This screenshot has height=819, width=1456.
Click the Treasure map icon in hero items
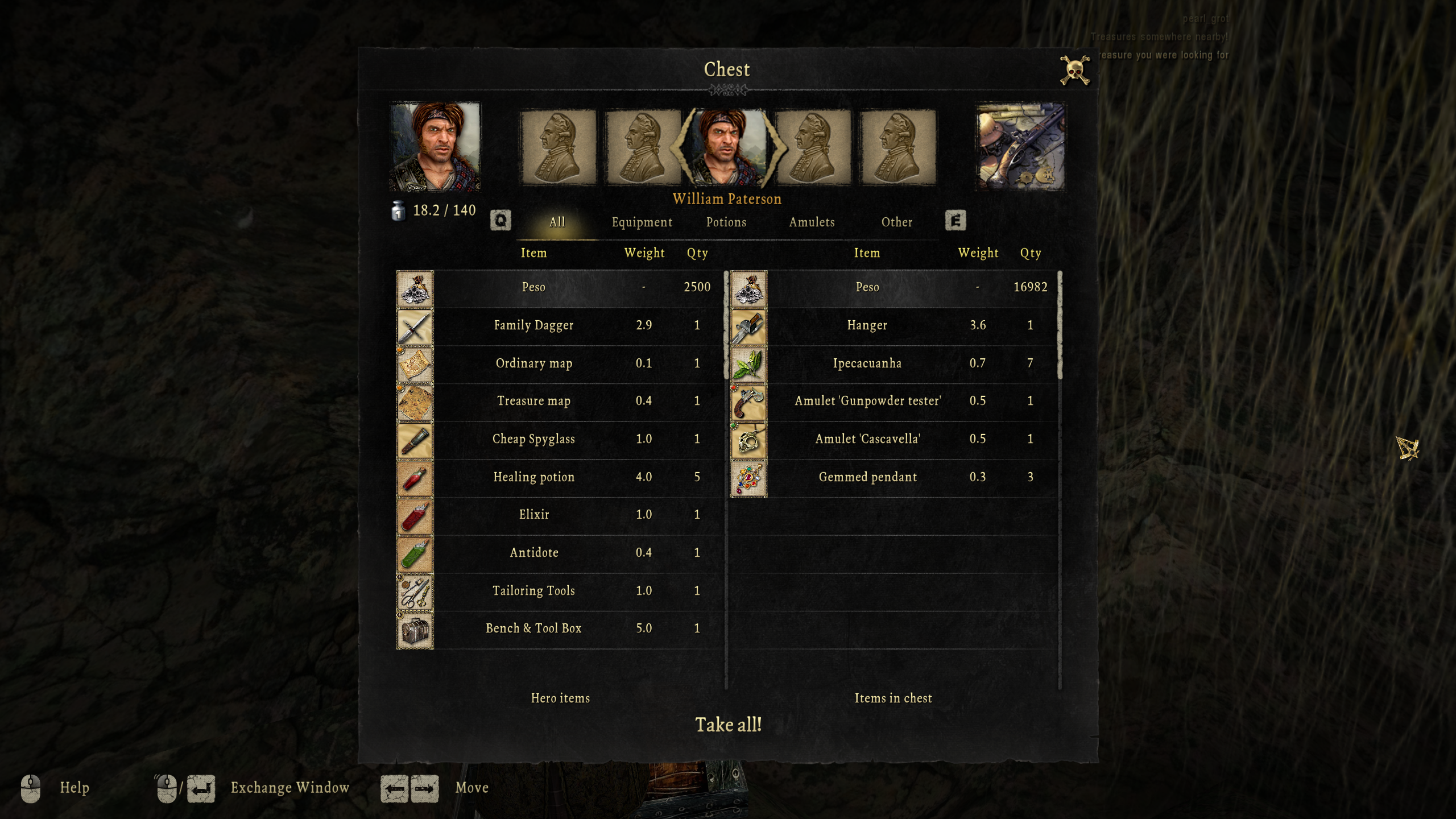(x=415, y=403)
